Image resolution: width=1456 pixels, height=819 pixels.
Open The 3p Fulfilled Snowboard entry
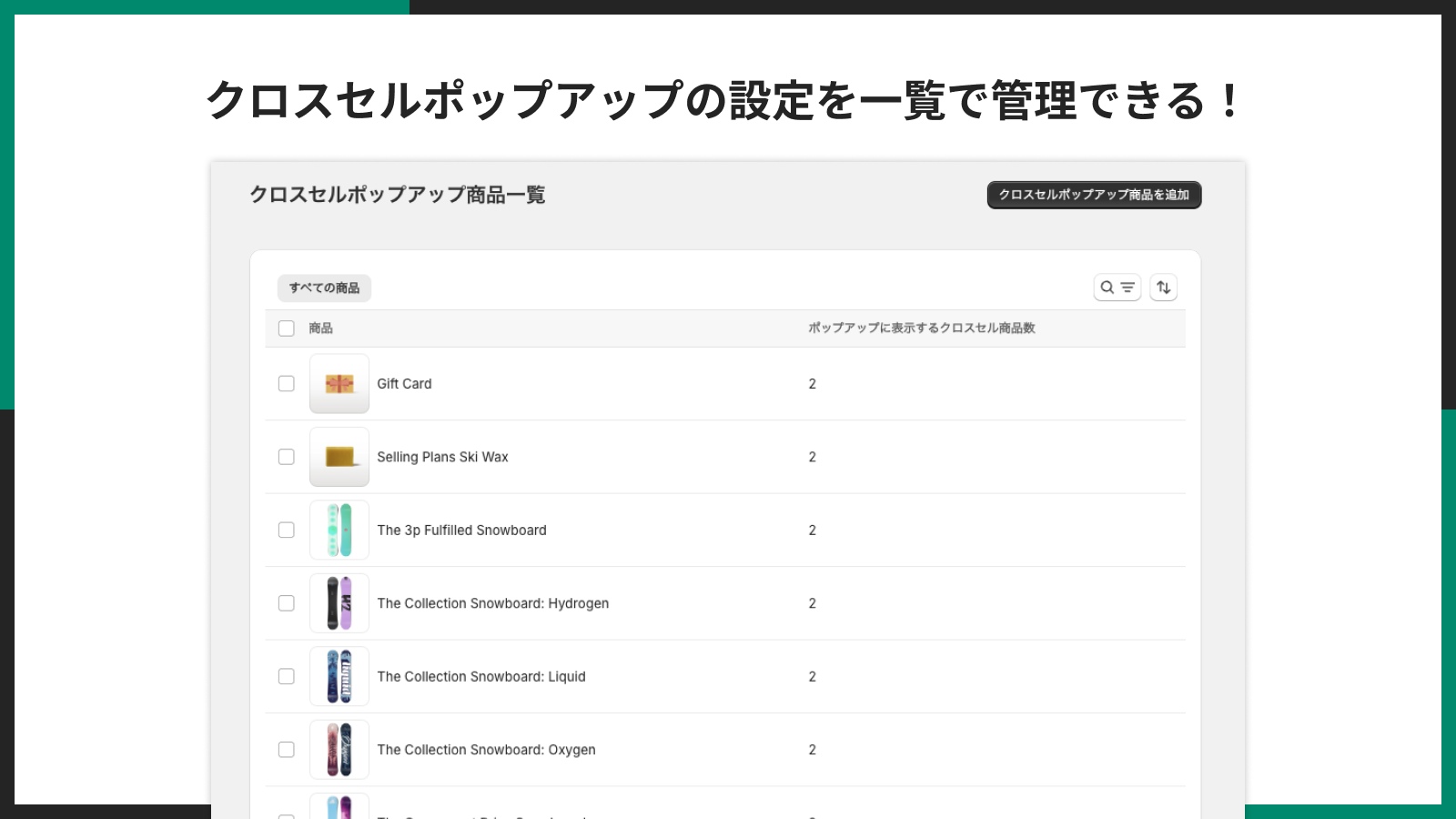pyautogui.click(x=461, y=530)
